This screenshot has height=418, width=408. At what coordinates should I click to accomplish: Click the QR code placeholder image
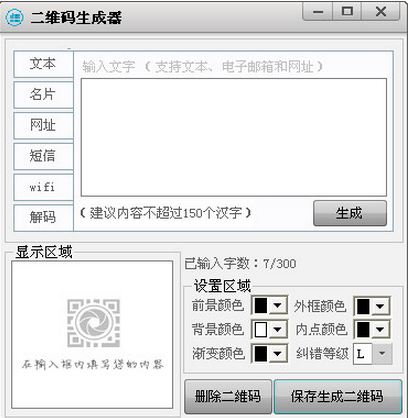(x=93, y=323)
